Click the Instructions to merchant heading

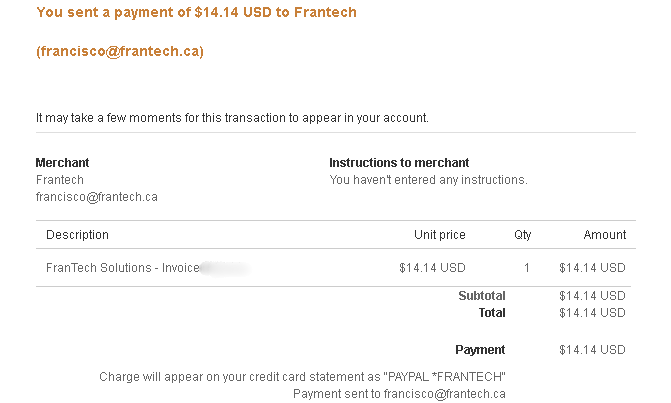click(x=399, y=163)
